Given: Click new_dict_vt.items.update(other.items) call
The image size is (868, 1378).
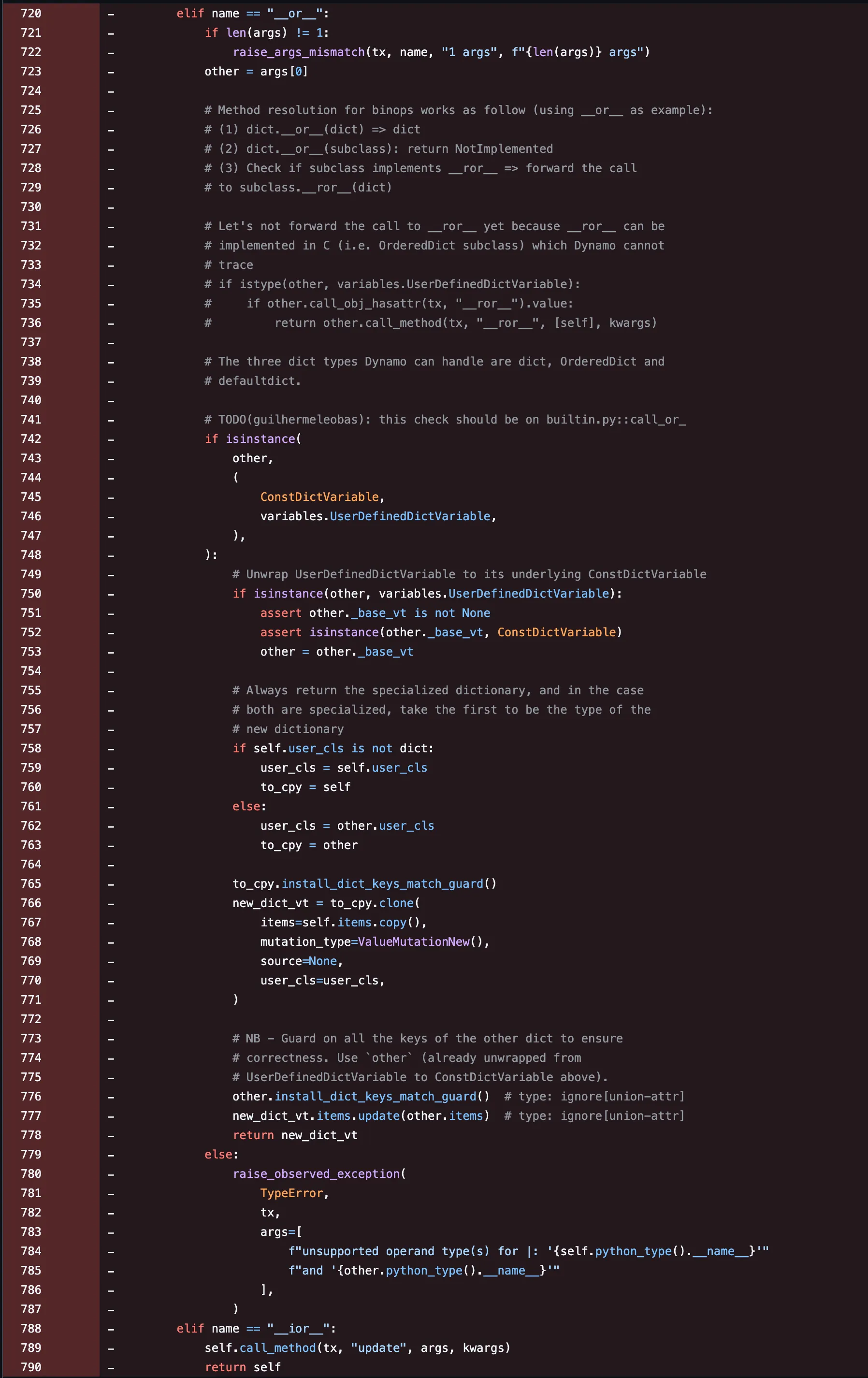Looking at the screenshot, I should point(361,1116).
